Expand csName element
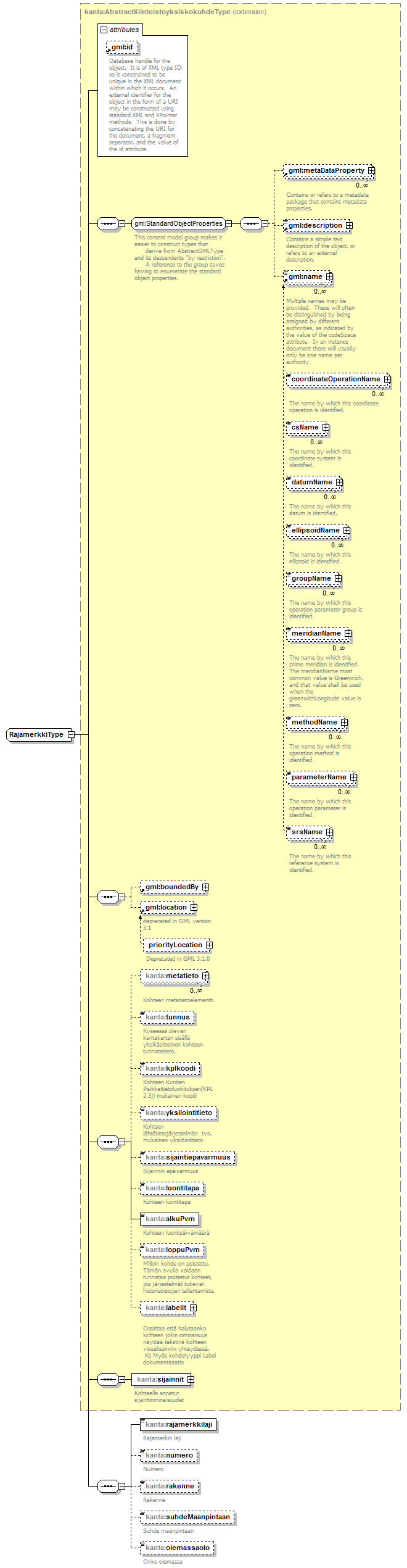Viewport: 407px width, 1568px height. (326, 427)
